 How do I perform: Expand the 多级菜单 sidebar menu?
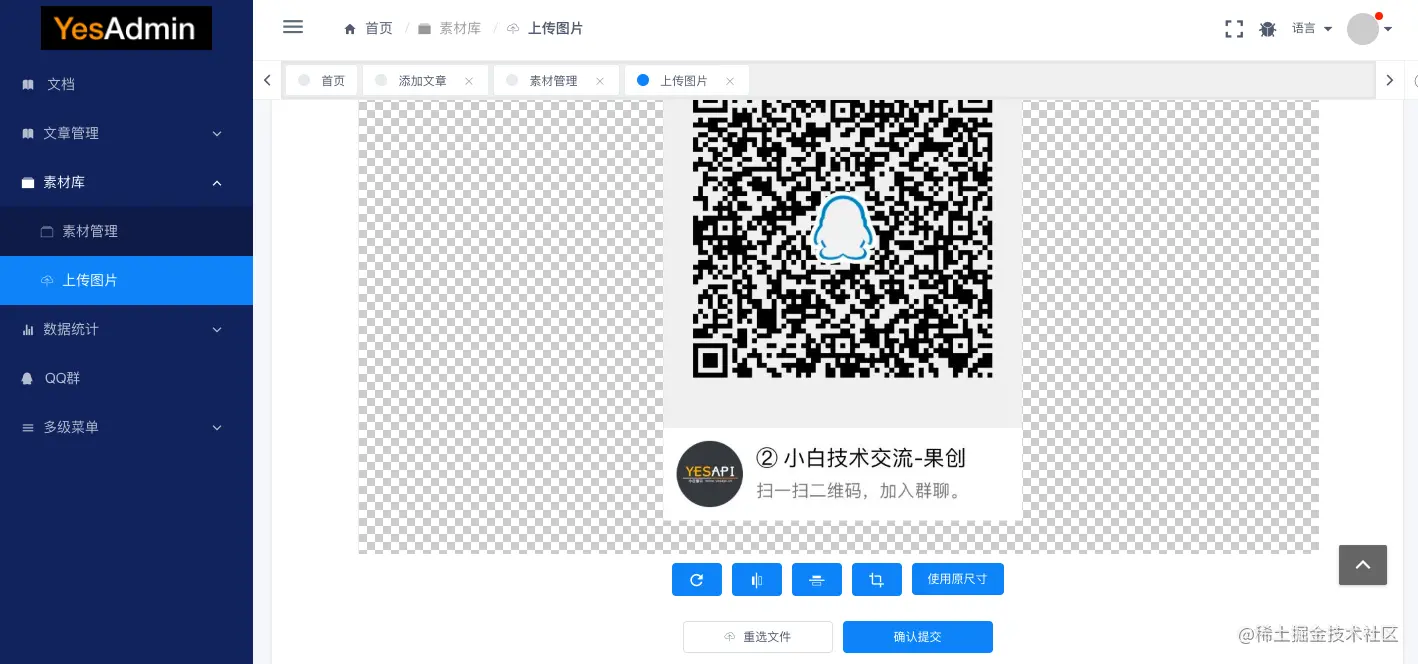pos(126,427)
